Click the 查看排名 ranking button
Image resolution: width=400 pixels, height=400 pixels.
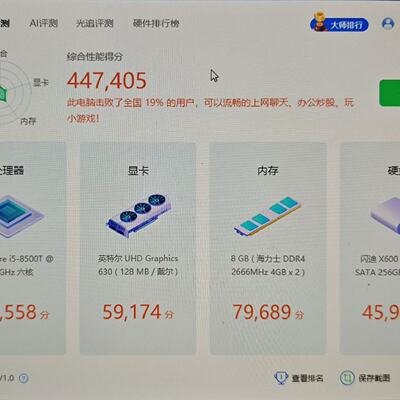coord(298,378)
